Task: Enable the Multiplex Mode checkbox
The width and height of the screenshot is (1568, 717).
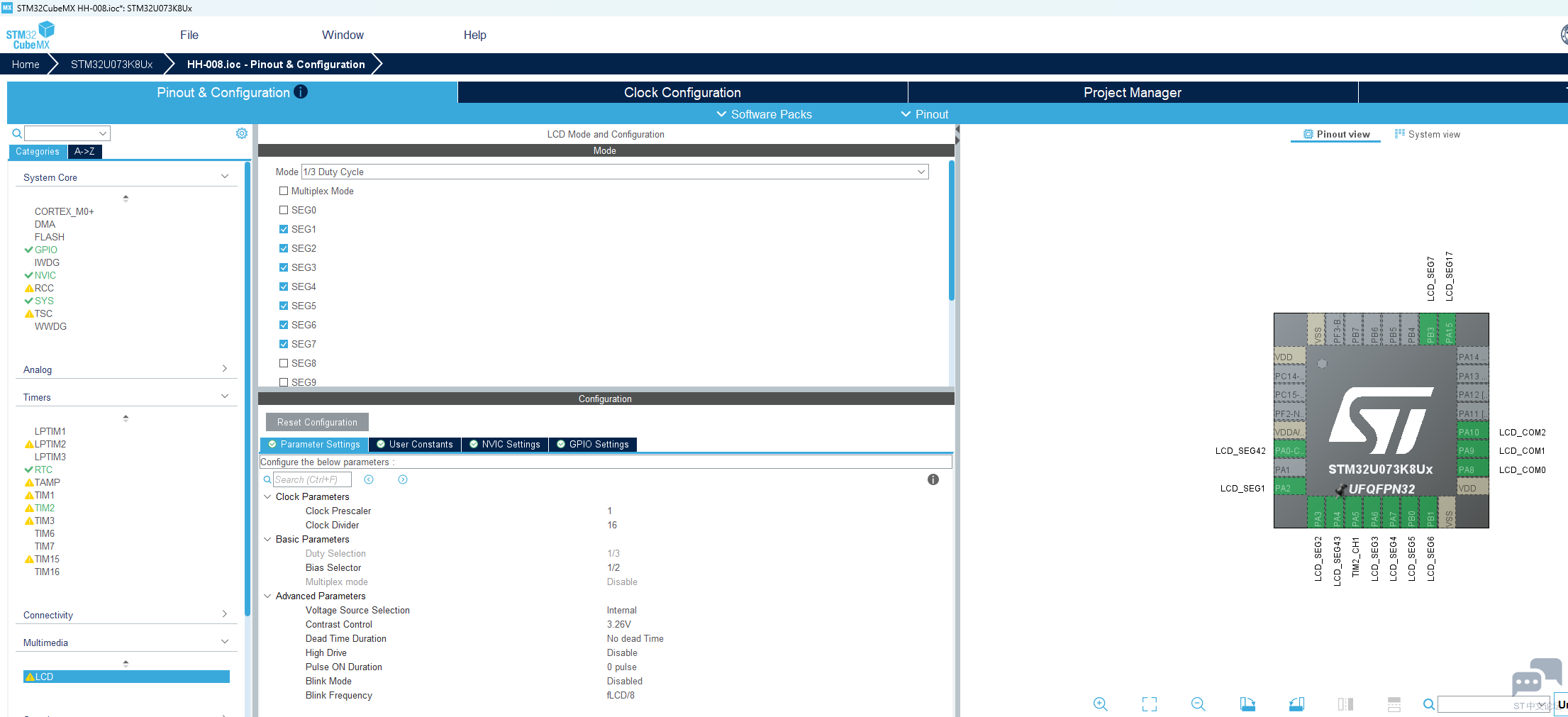Action: point(284,191)
